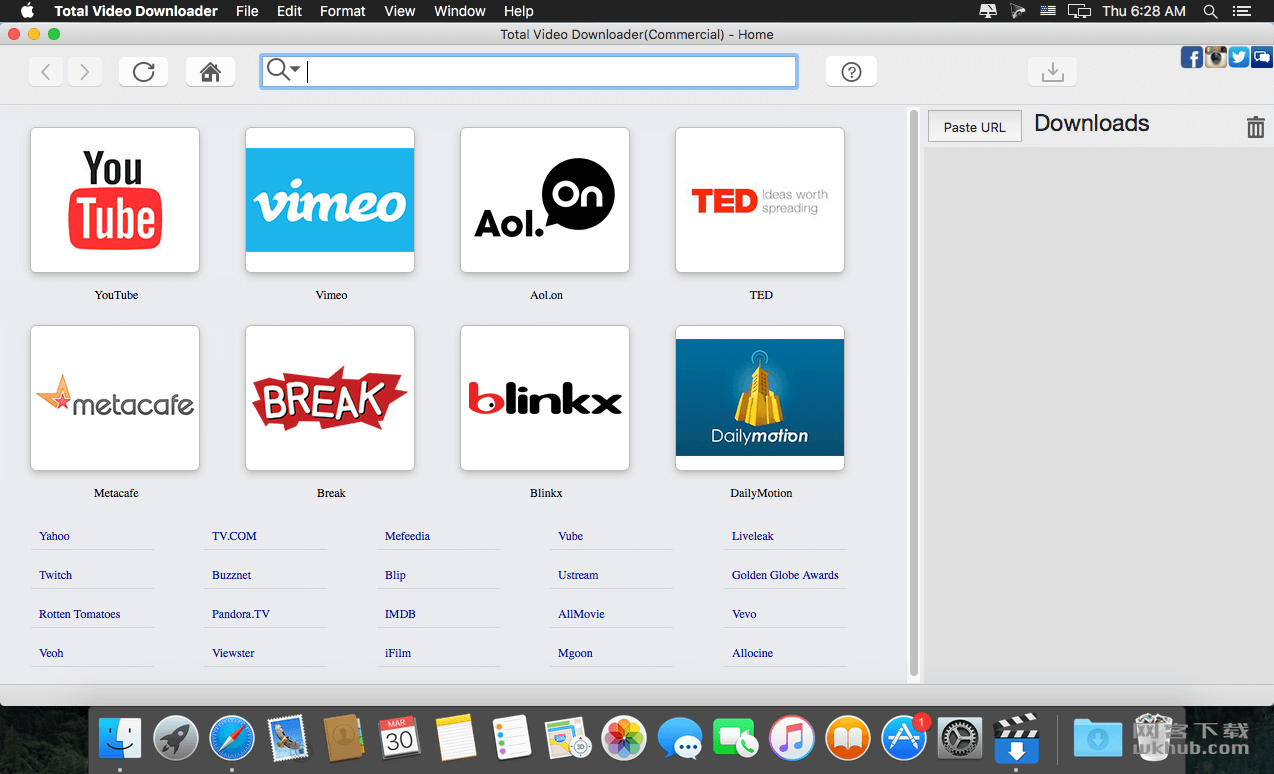1274x774 pixels.
Task: Open the Rotten Tomatoes link
Action: 80,614
